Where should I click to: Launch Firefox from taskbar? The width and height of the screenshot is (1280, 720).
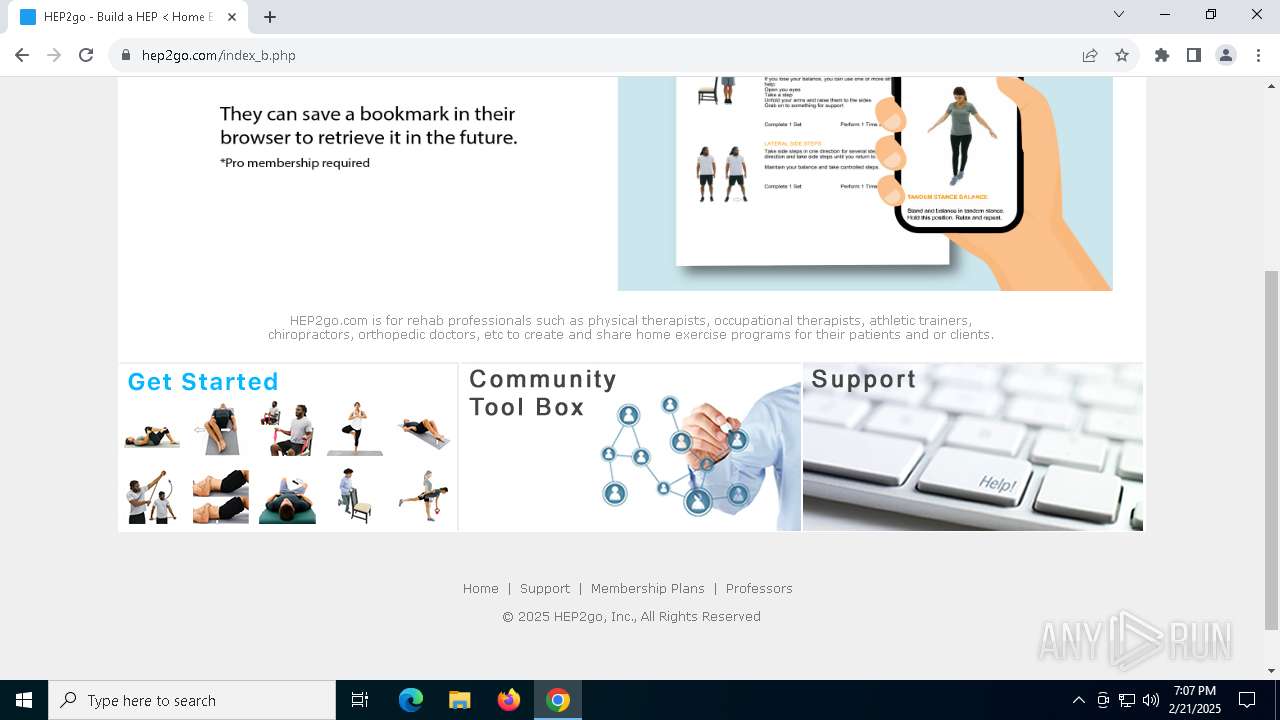click(x=509, y=700)
